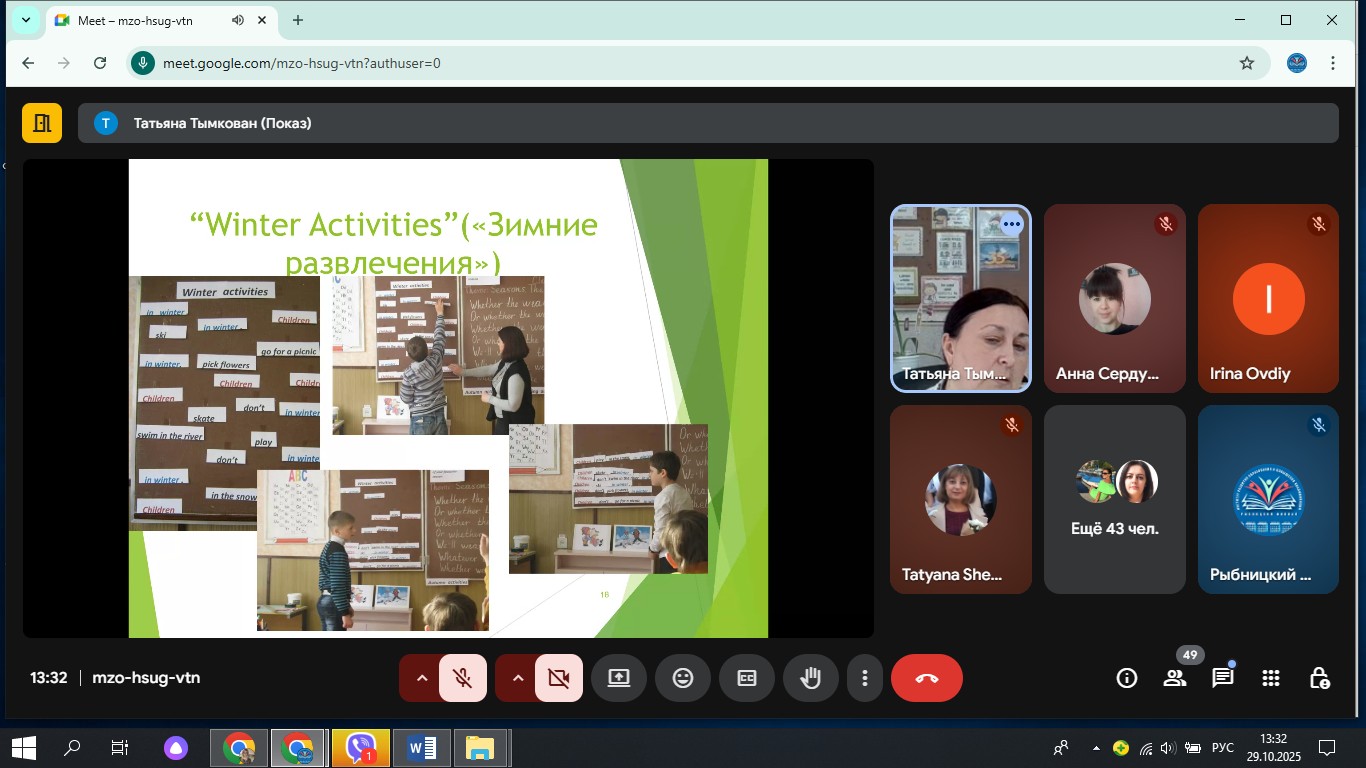
Task: Open the chat messages panel
Action: [1222, 678]
